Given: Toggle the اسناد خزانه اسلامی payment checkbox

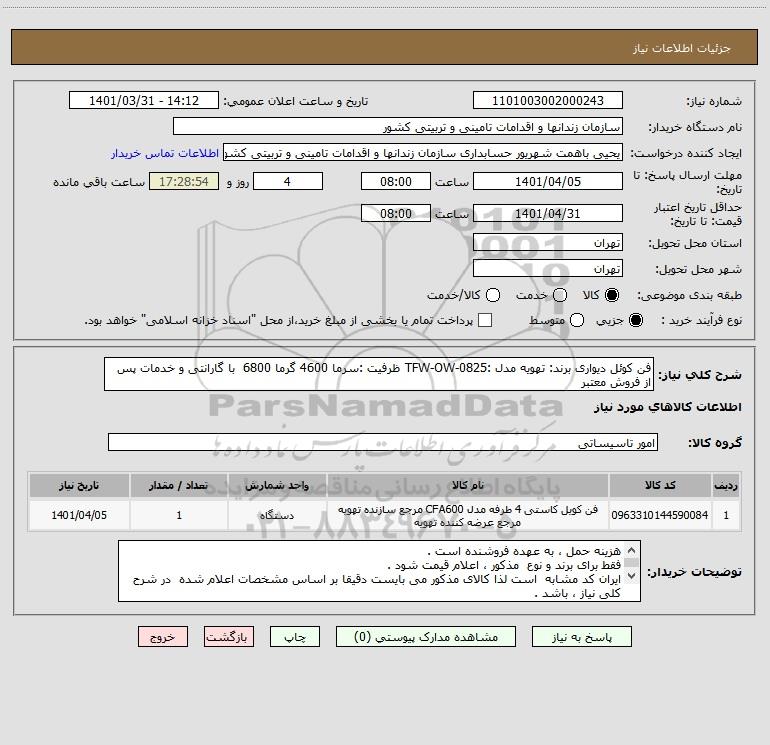Looking at the screenshot, I should 485,320.
